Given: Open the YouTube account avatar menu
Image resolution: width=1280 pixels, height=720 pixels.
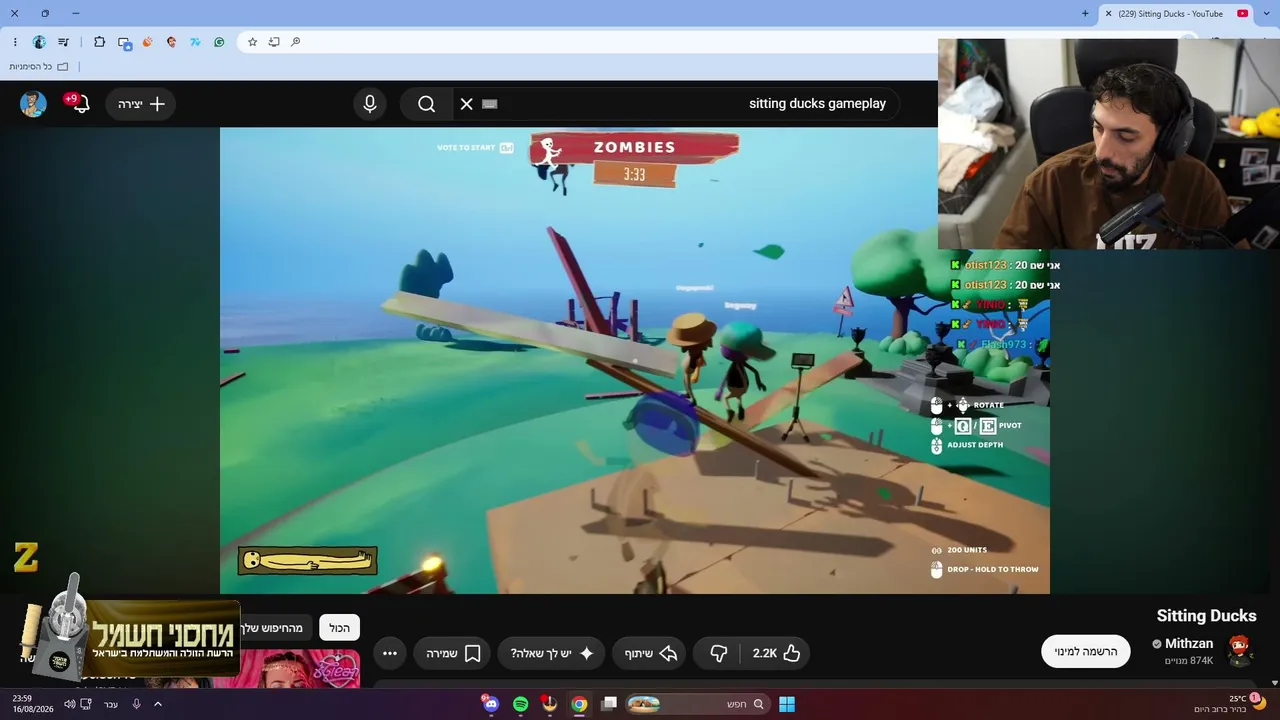Looking at the screenshot, I should pos(33,104).
